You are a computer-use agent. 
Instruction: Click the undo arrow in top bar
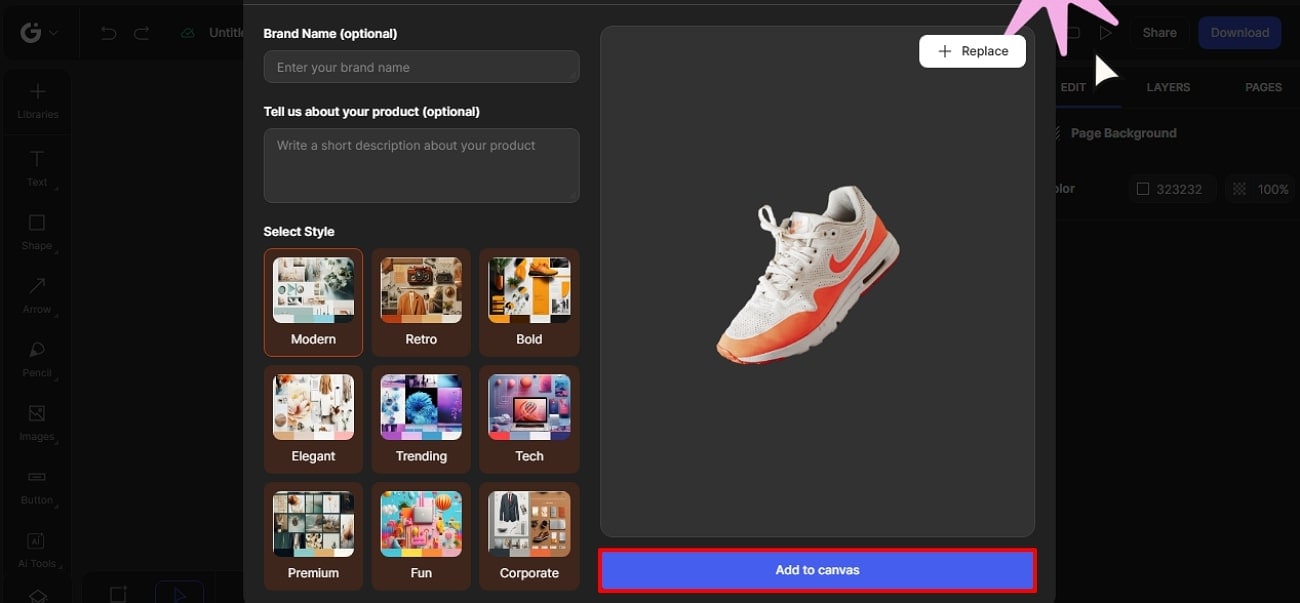[x=109, y=33]
